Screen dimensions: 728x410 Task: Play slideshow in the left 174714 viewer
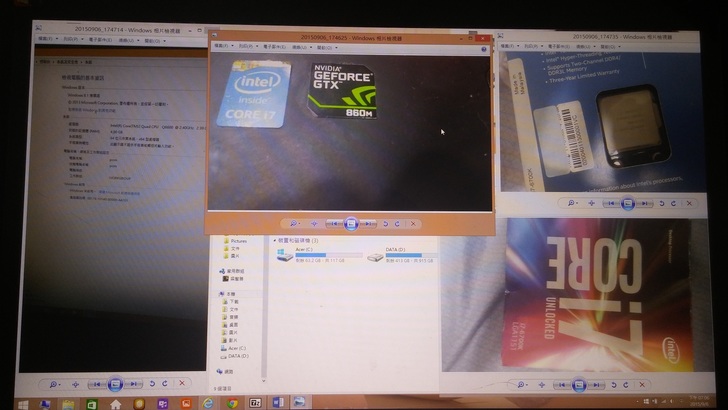pyautogui.click(x=115, y=384)
